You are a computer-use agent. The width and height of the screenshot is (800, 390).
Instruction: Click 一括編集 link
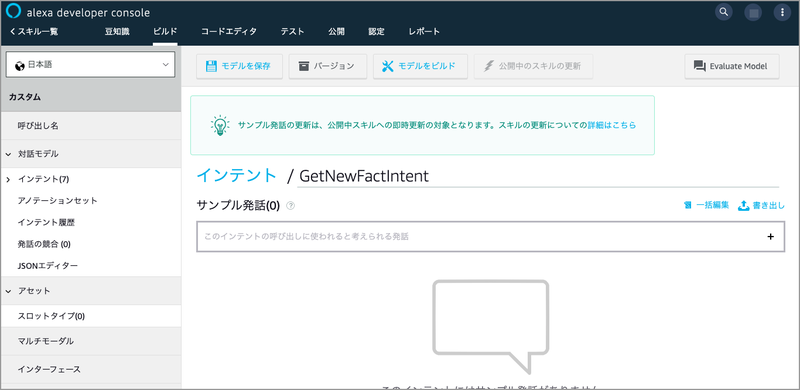pyautogui.click(x=707, y=206)
